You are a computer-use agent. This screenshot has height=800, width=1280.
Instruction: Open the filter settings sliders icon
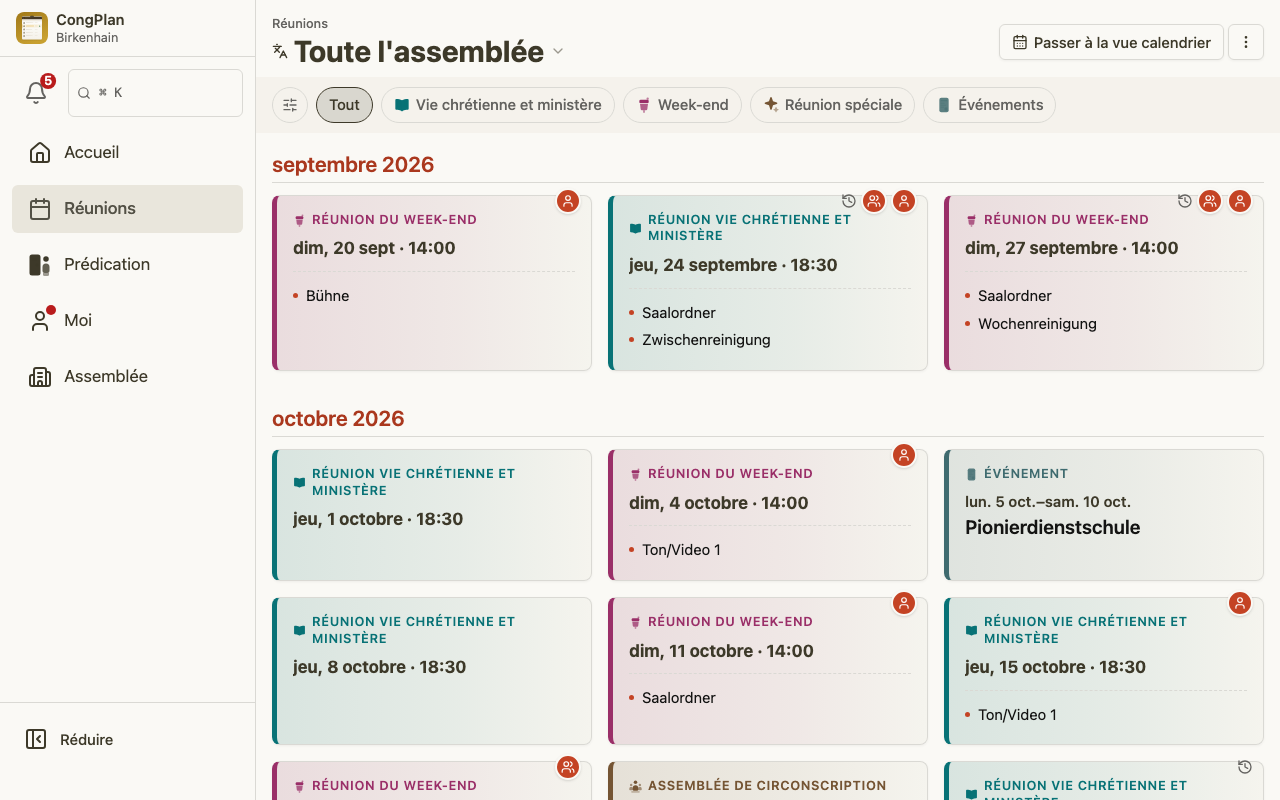pos(290,105)
